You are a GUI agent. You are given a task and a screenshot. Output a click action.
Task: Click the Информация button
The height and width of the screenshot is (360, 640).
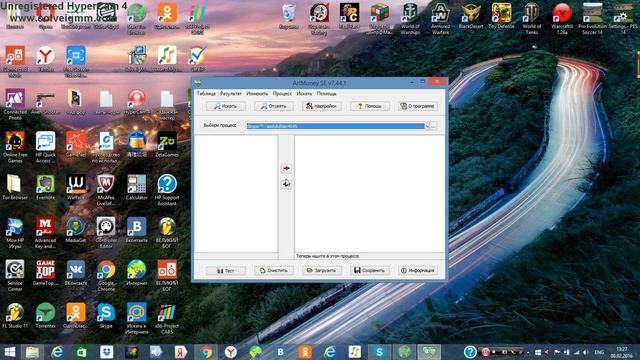point(418,270)
